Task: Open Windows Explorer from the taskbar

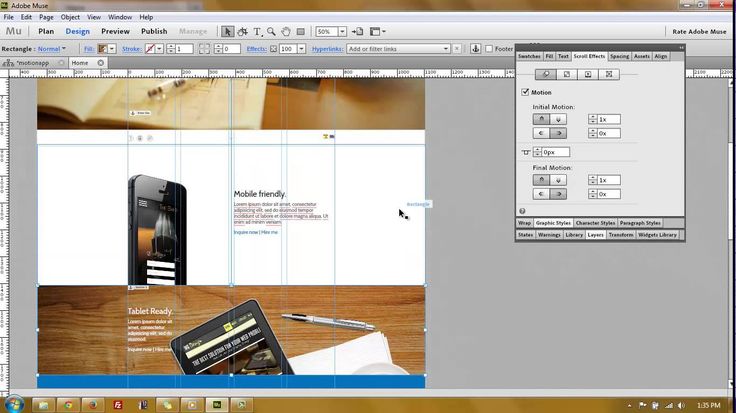Action: (x=43, y=405)
